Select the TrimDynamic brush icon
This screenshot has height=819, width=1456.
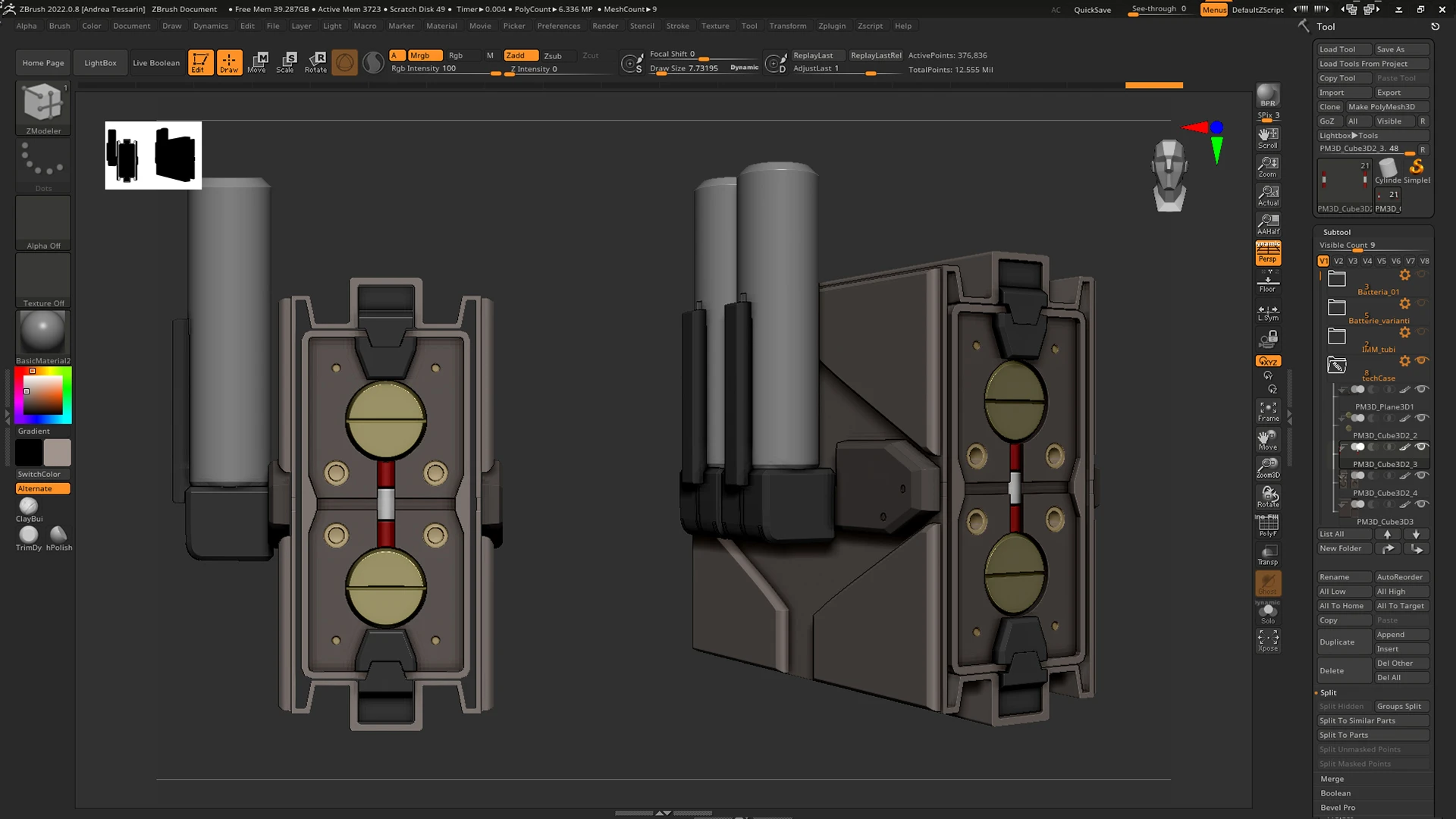tap(29, 538)
